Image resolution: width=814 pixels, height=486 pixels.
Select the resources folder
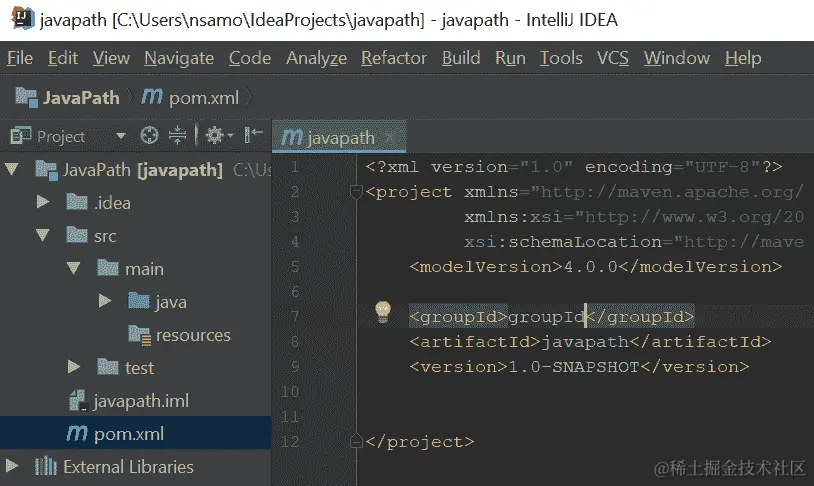(x=193, y=335)
